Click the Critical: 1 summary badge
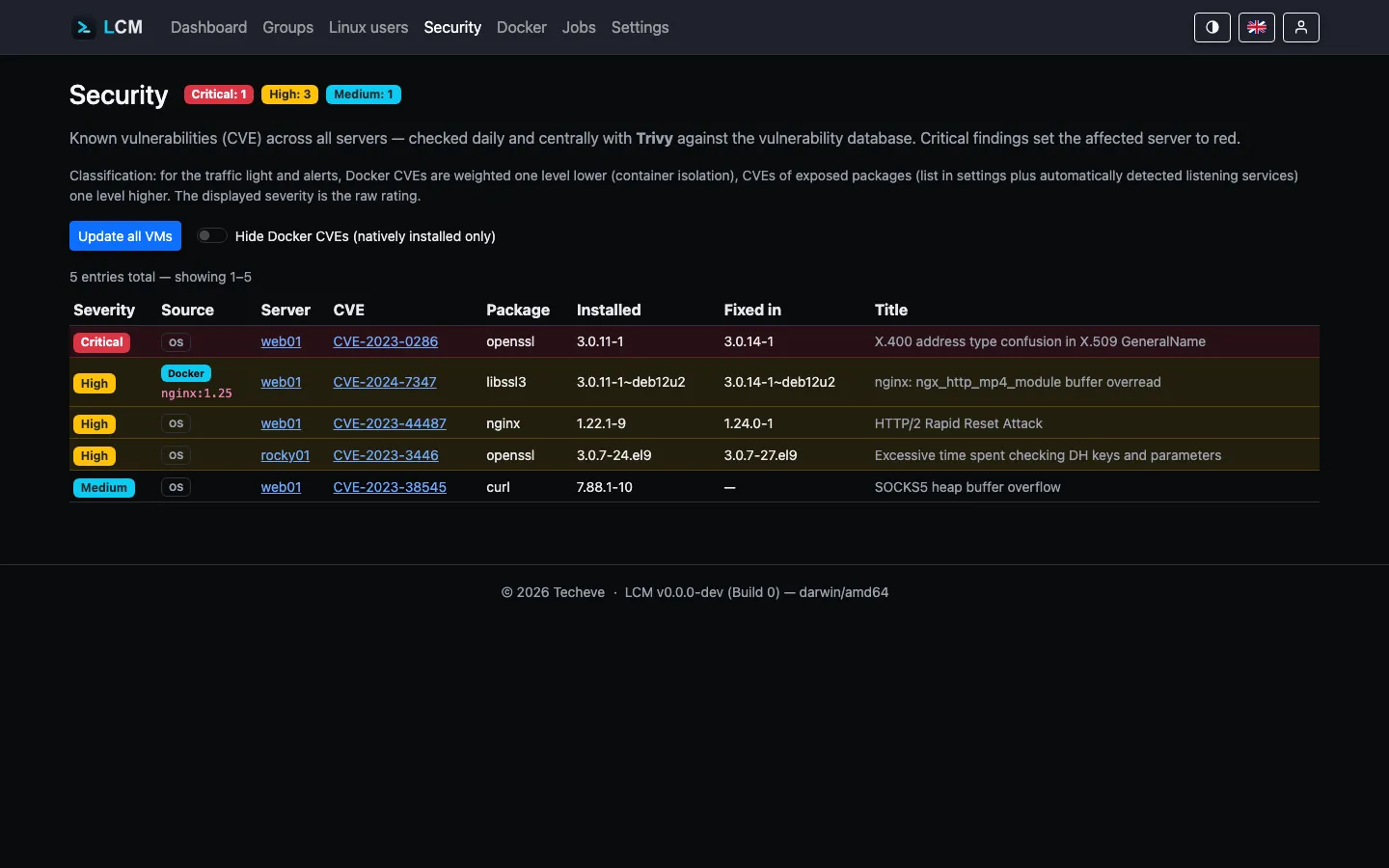 tap(219, 95)
